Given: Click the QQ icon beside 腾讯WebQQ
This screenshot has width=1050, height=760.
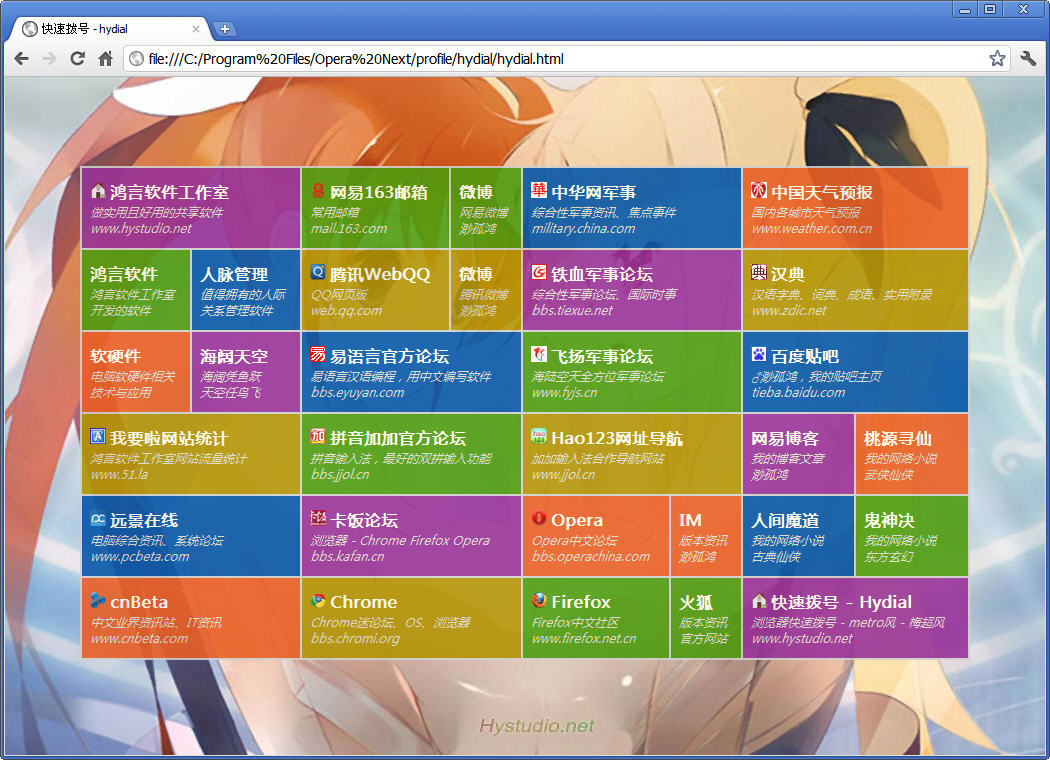Looking at the screenshot, I should tap(318, 272).
